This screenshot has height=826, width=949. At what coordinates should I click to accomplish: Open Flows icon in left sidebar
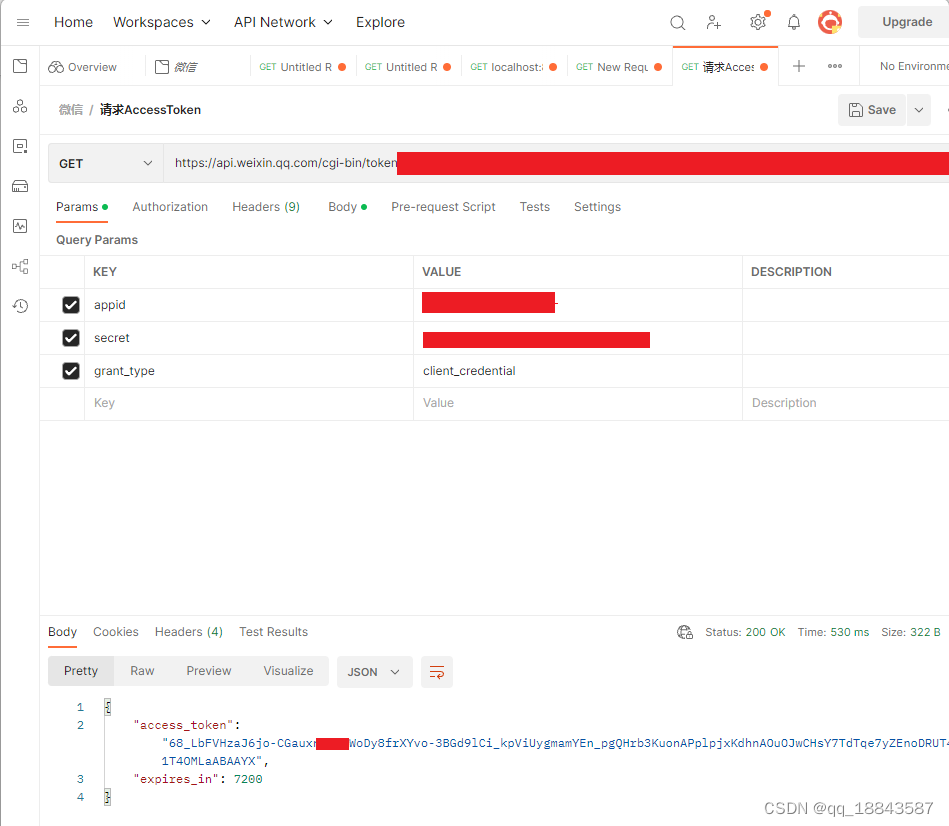(x=20, y=266)
